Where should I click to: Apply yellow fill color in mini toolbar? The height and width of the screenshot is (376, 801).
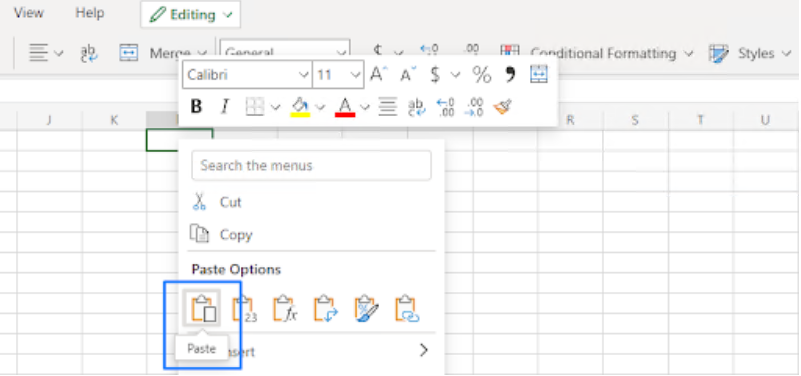click(x=300, y=107)
